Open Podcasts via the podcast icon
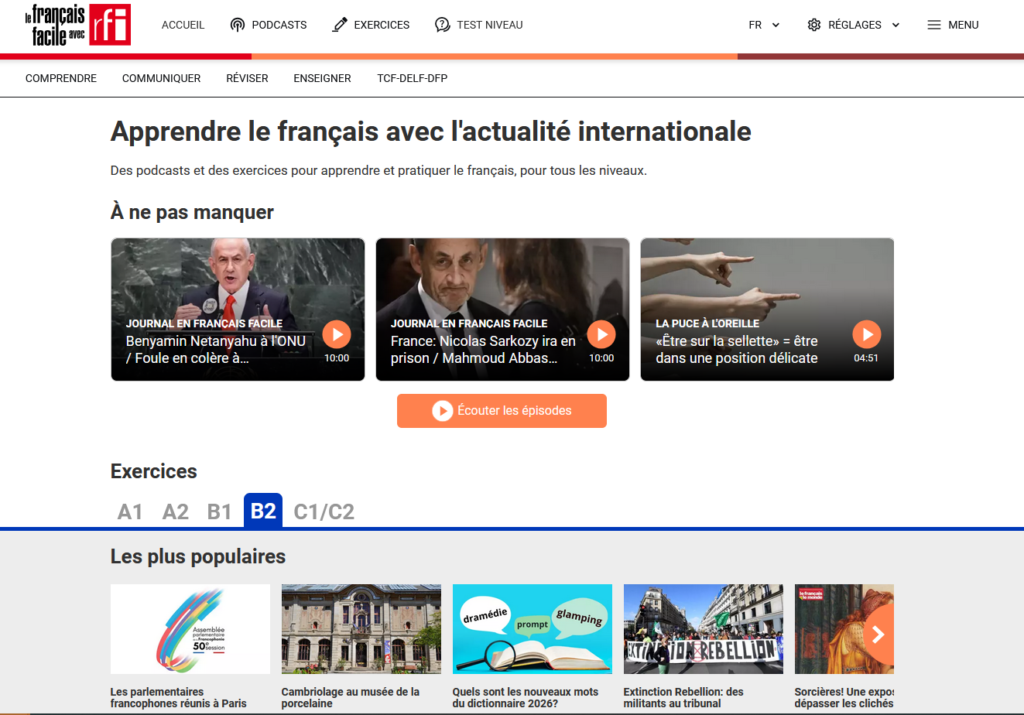Screen dimensions: 1024x715 point(237,25)
